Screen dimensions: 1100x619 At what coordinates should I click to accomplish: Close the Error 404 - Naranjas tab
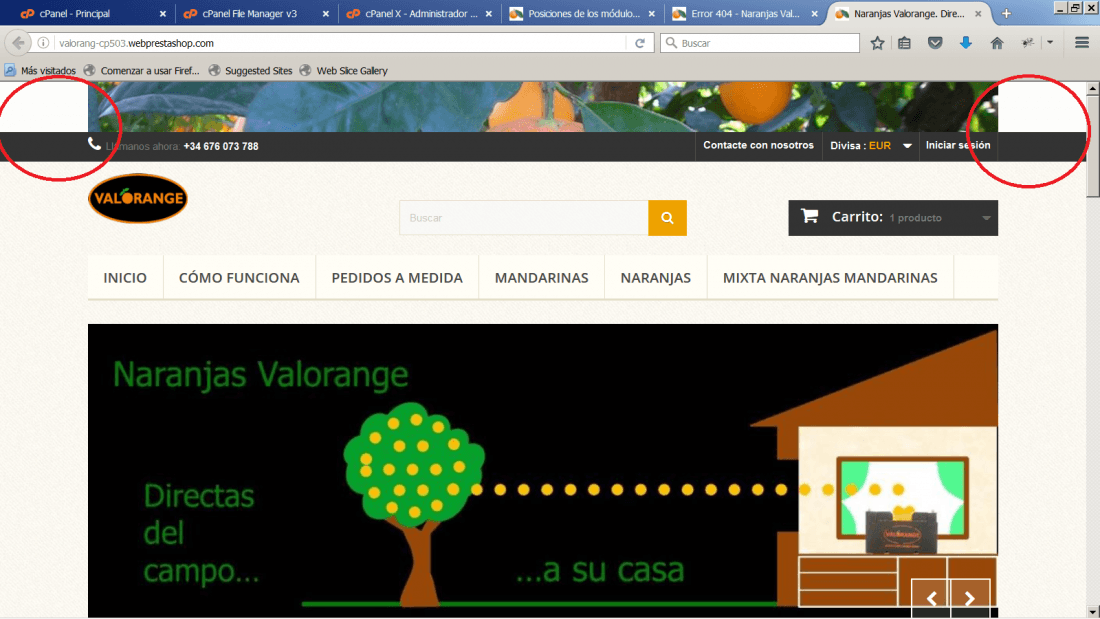pyautogui.click(x=814, y=13)
